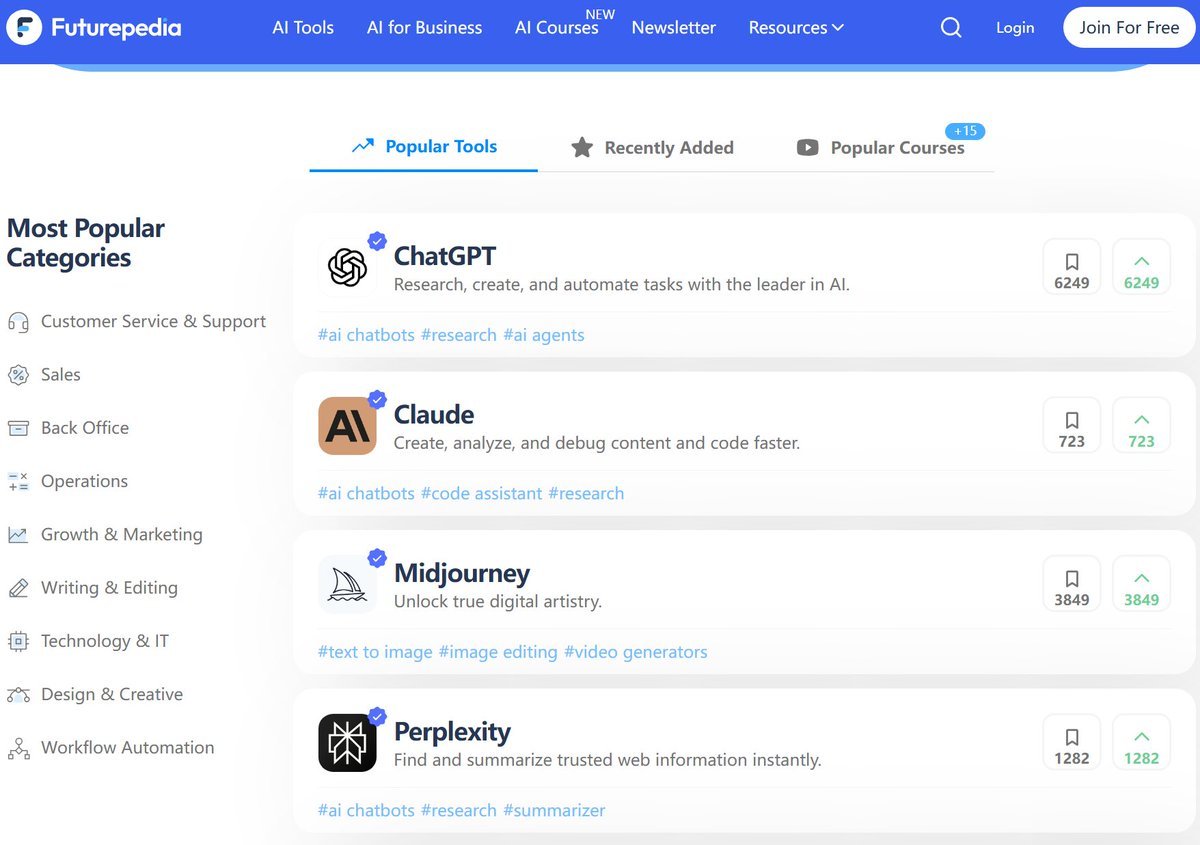Click the Join For Free button
Screen dimensions: 1200x845
1129,28
